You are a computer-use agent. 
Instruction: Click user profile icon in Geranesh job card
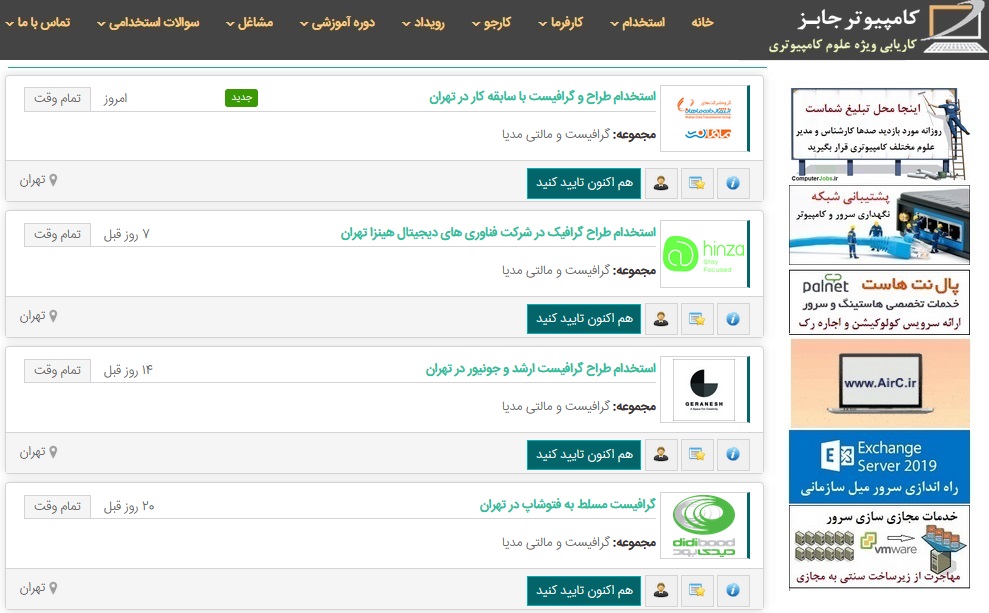pyautogui.click(x=661, y=455)
